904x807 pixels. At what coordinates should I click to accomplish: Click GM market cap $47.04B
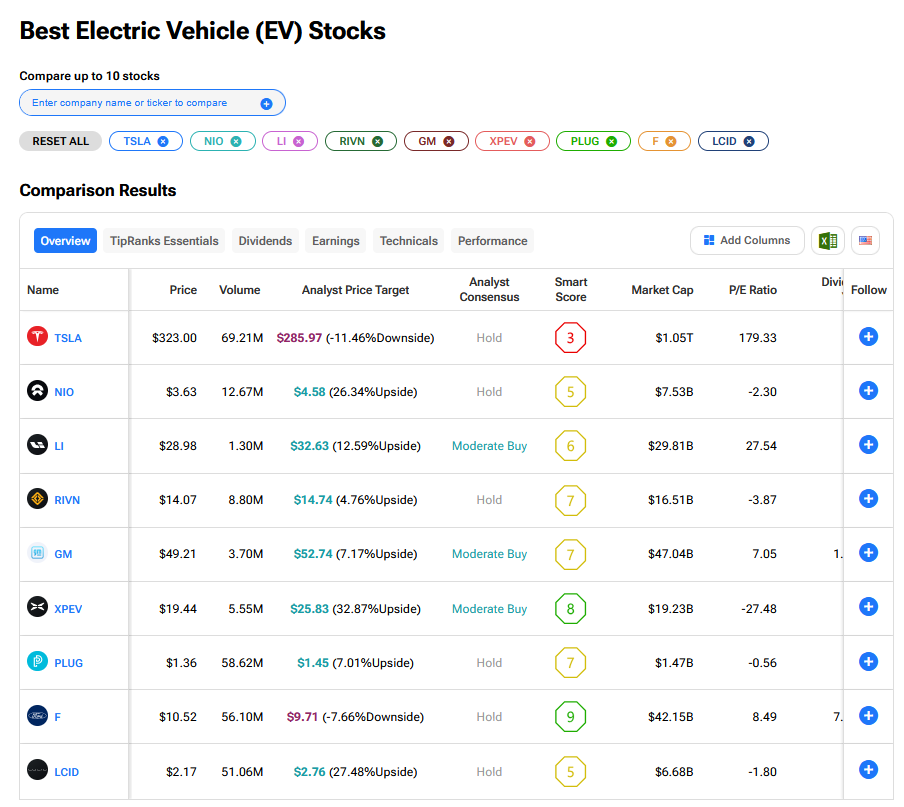click(x=671, y=554)
